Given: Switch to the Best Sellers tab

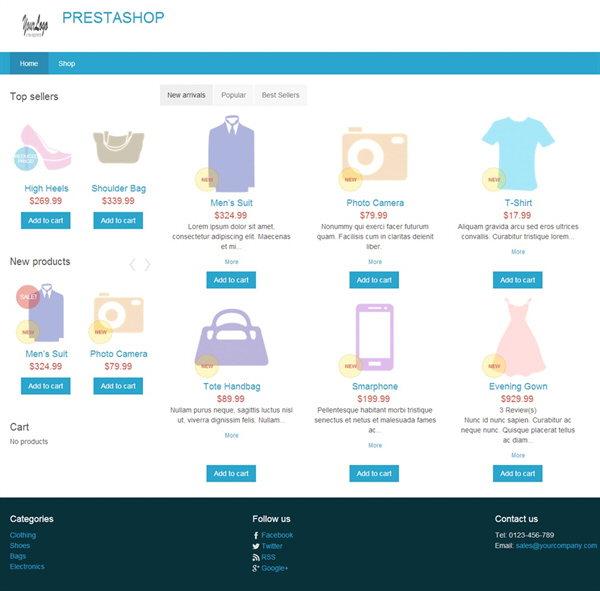Looking at the screenshot, I should (280, 95).
